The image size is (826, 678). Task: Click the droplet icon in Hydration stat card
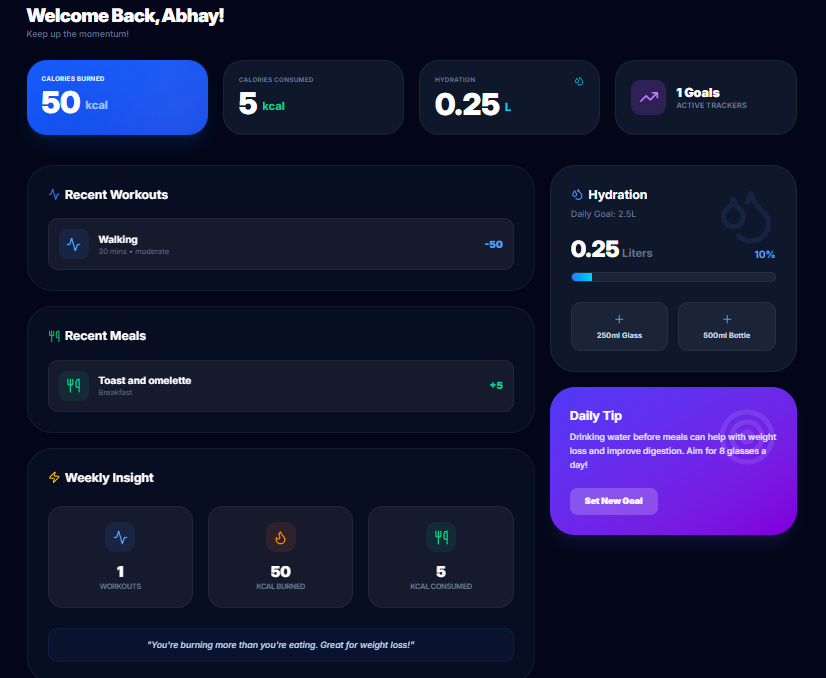579,80
